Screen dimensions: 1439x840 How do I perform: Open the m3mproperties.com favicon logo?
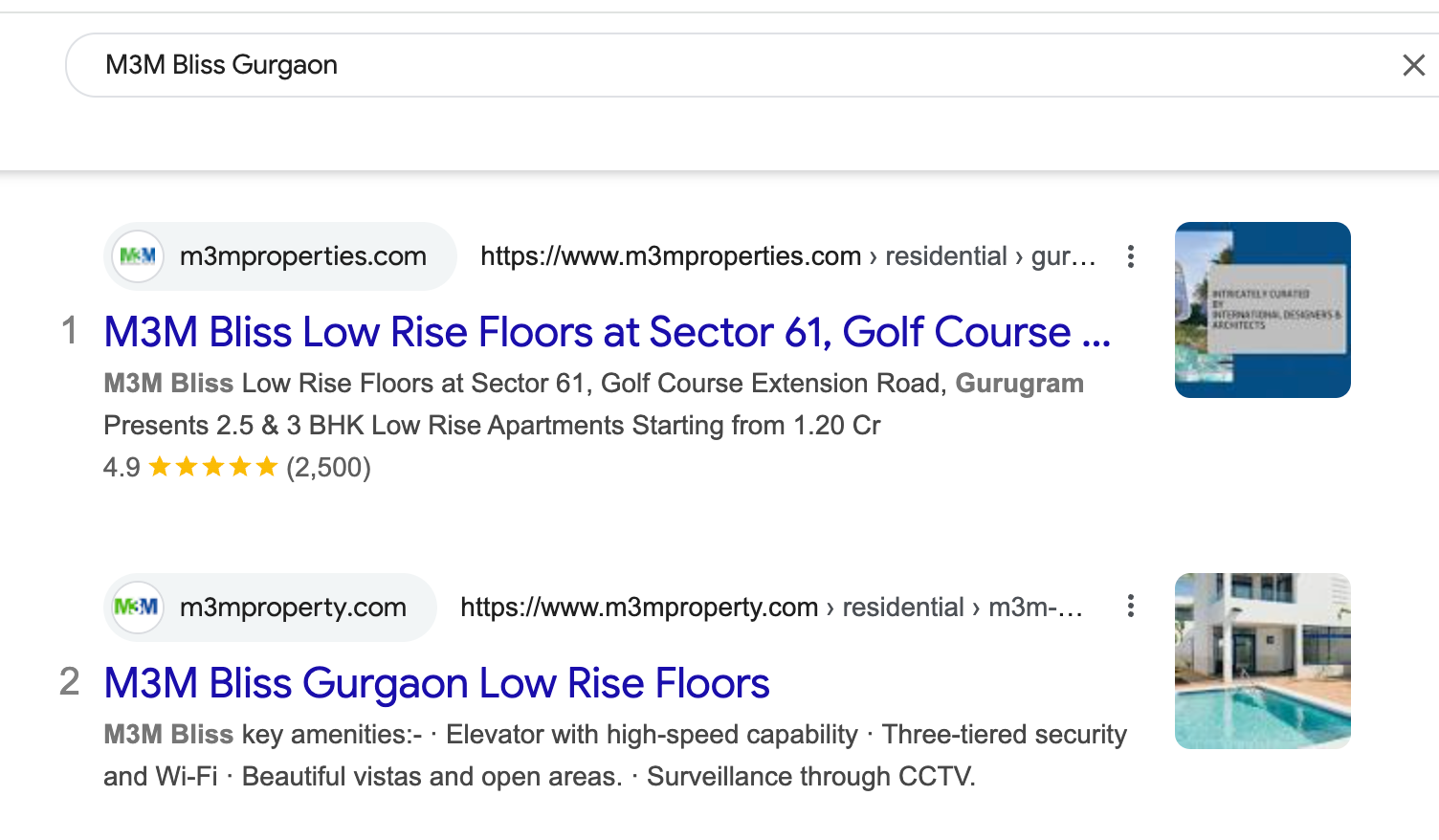(x=138, y=256)
